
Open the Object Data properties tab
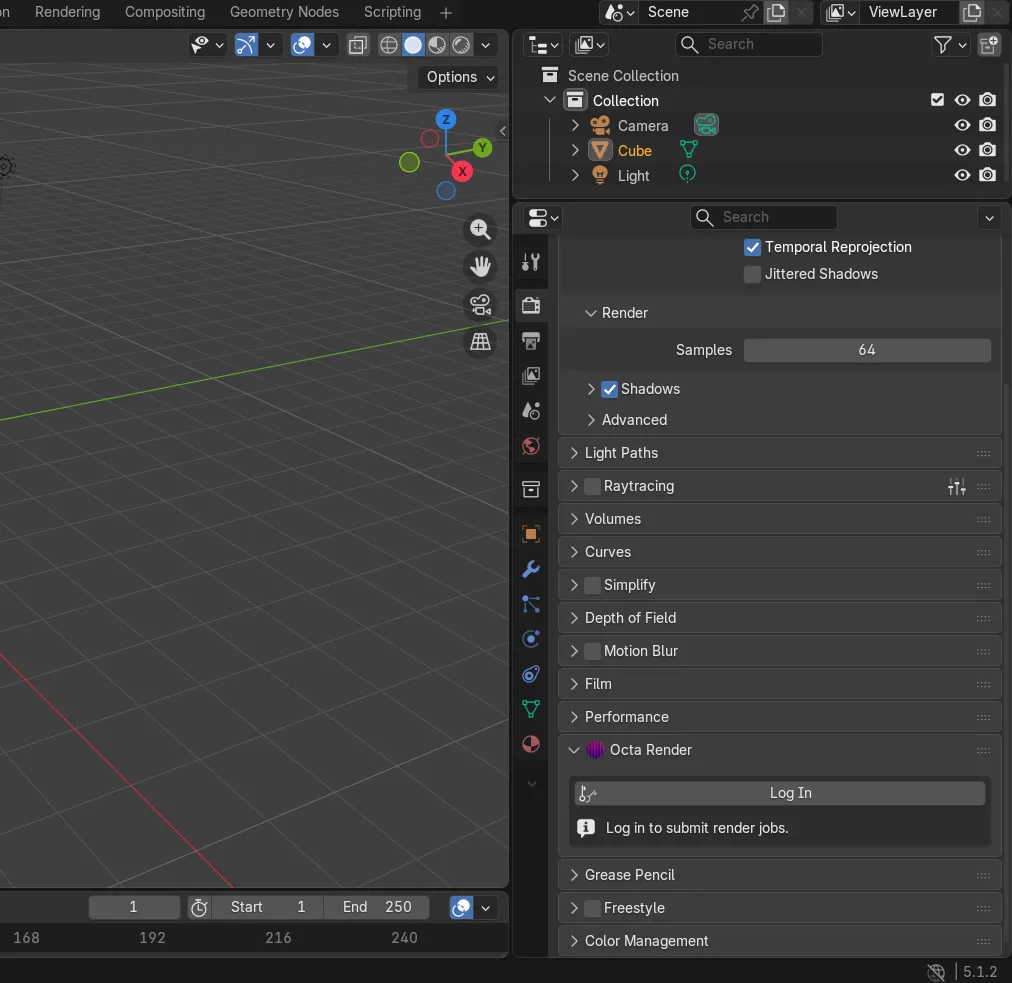tap(531, 709)
